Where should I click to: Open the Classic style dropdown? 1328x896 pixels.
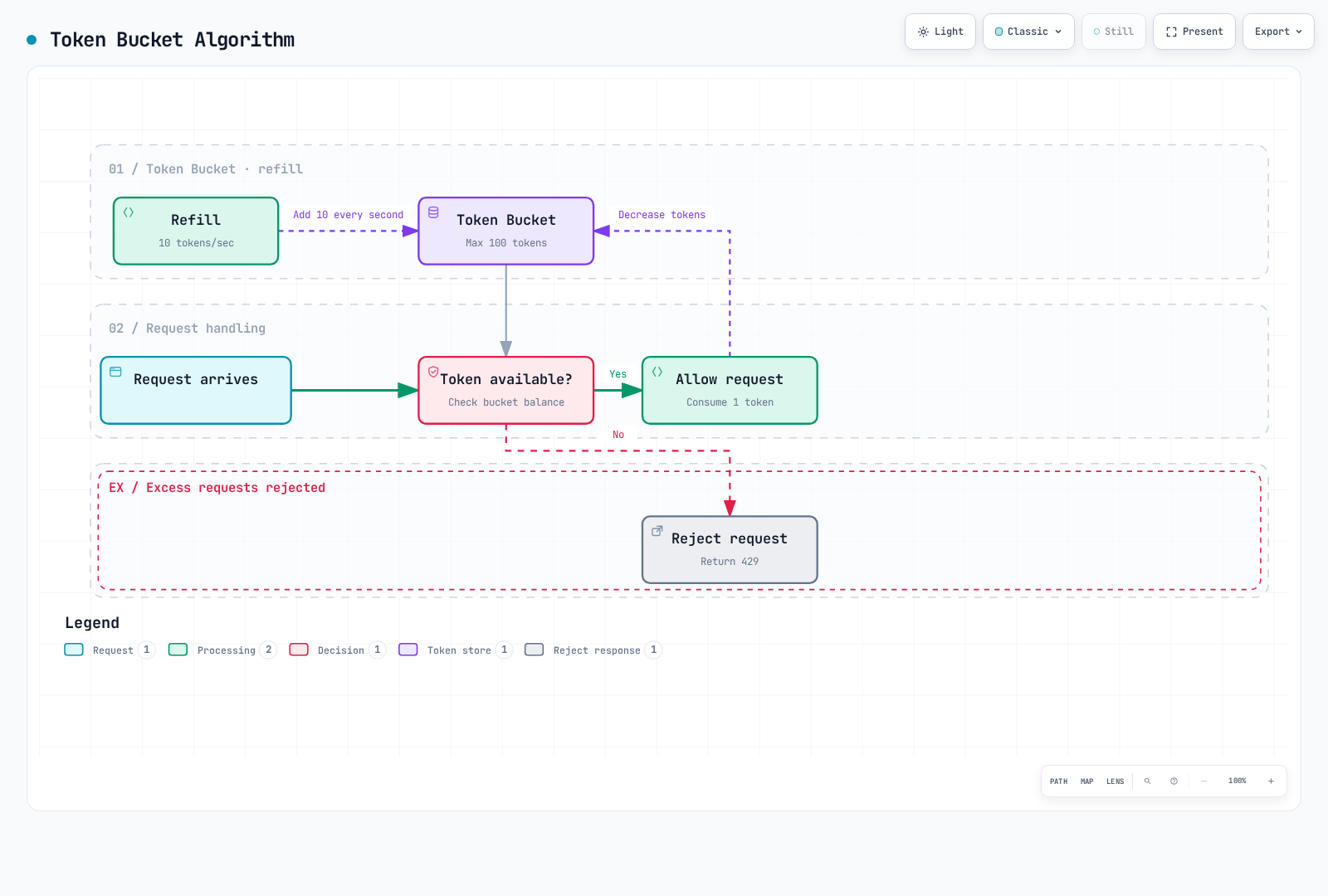pyautogui.click(x=1028, y=32)
